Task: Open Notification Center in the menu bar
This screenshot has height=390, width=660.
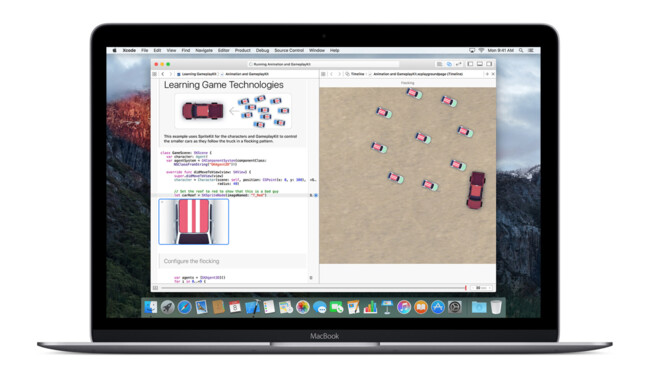Action: coord(531,50)
